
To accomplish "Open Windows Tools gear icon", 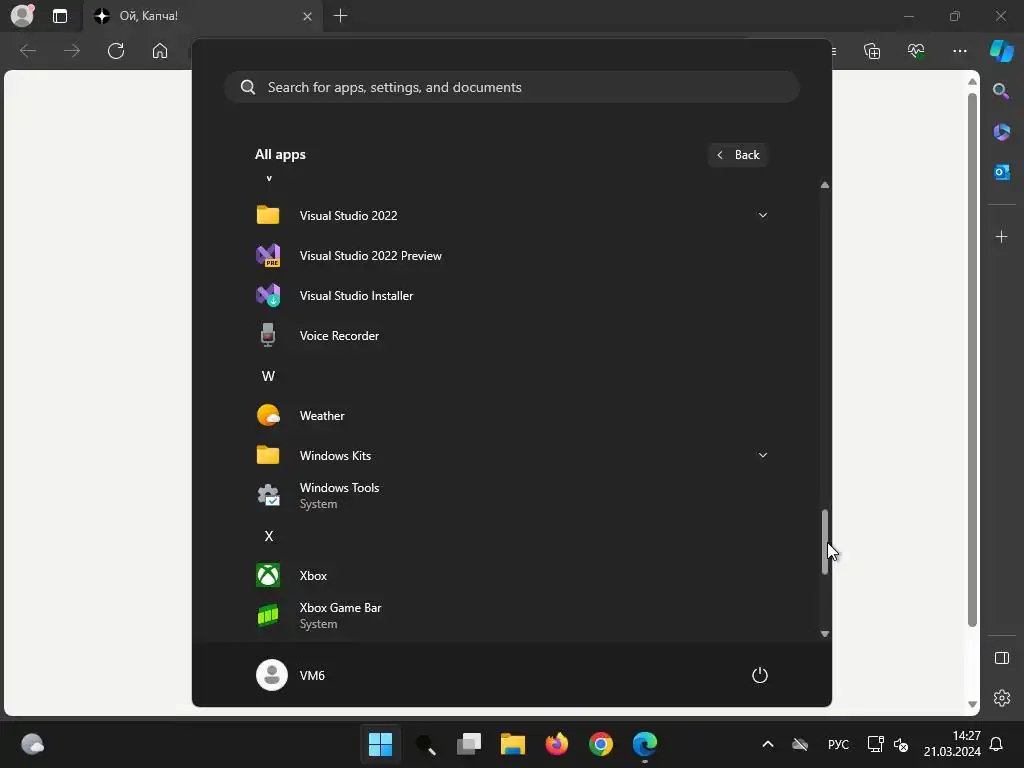I will pyautogui.click(x=268, y=496).
